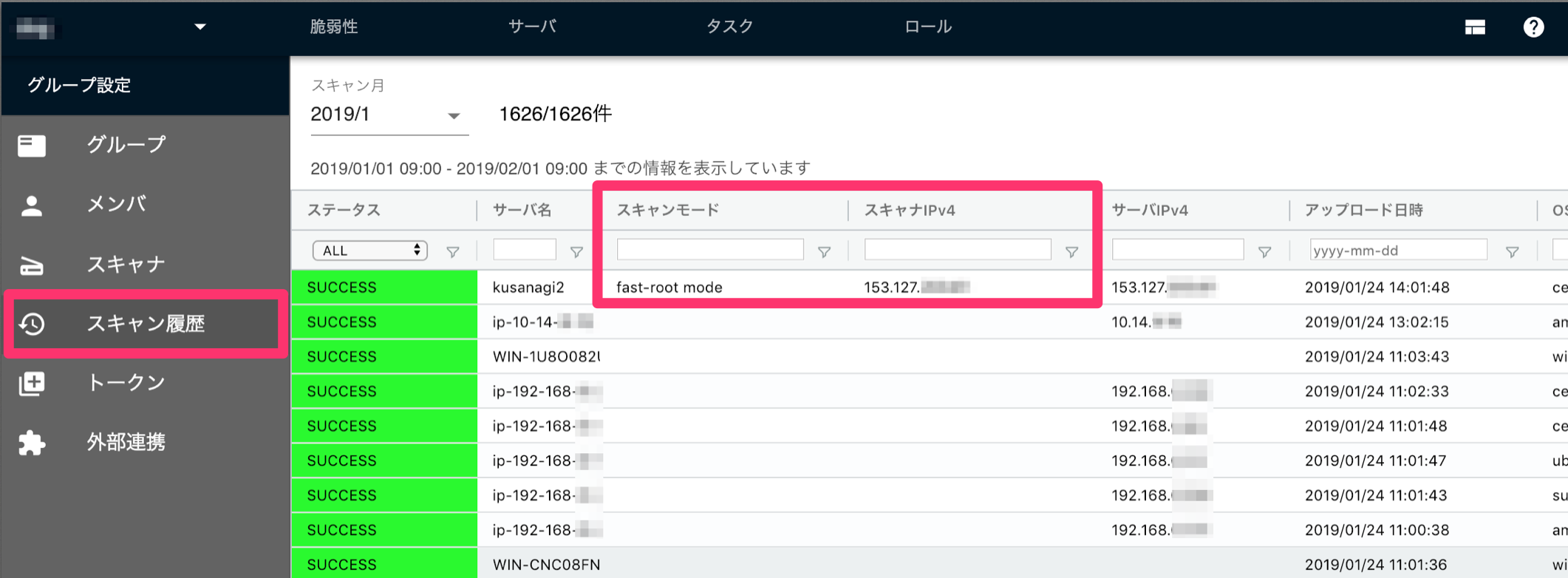Screen dimensions: 1568x578
Task: Open the スキャン月 2019/1 dropdown
Action: (389, 115)
